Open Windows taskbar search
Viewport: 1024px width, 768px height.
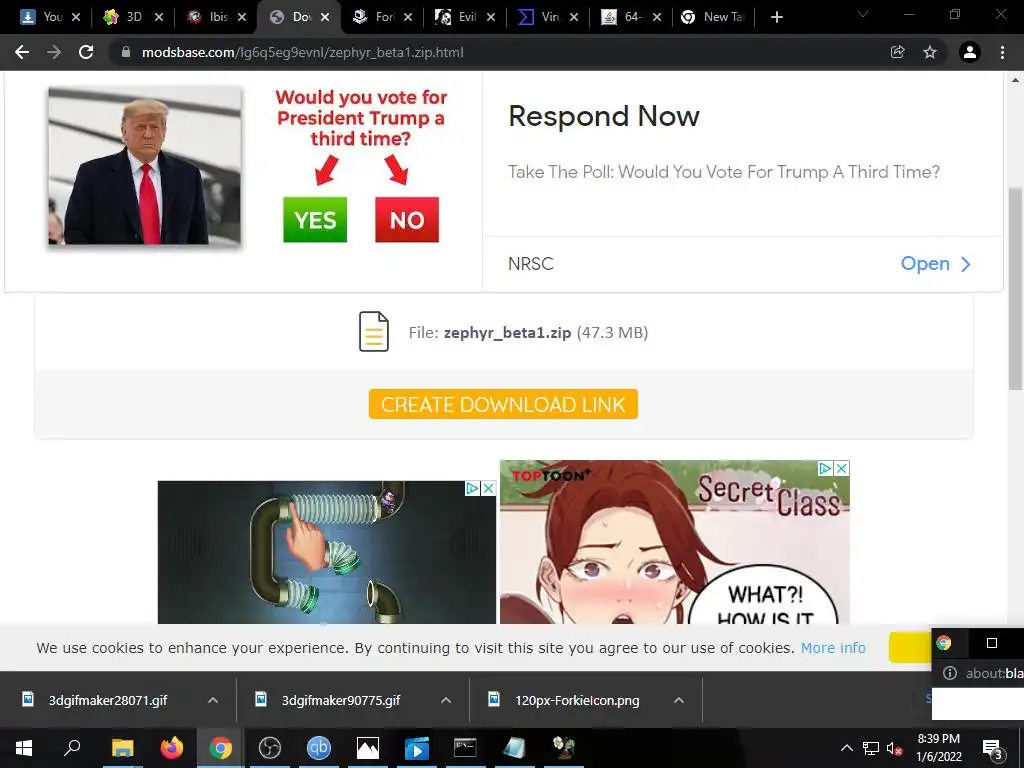pos(72,748)
